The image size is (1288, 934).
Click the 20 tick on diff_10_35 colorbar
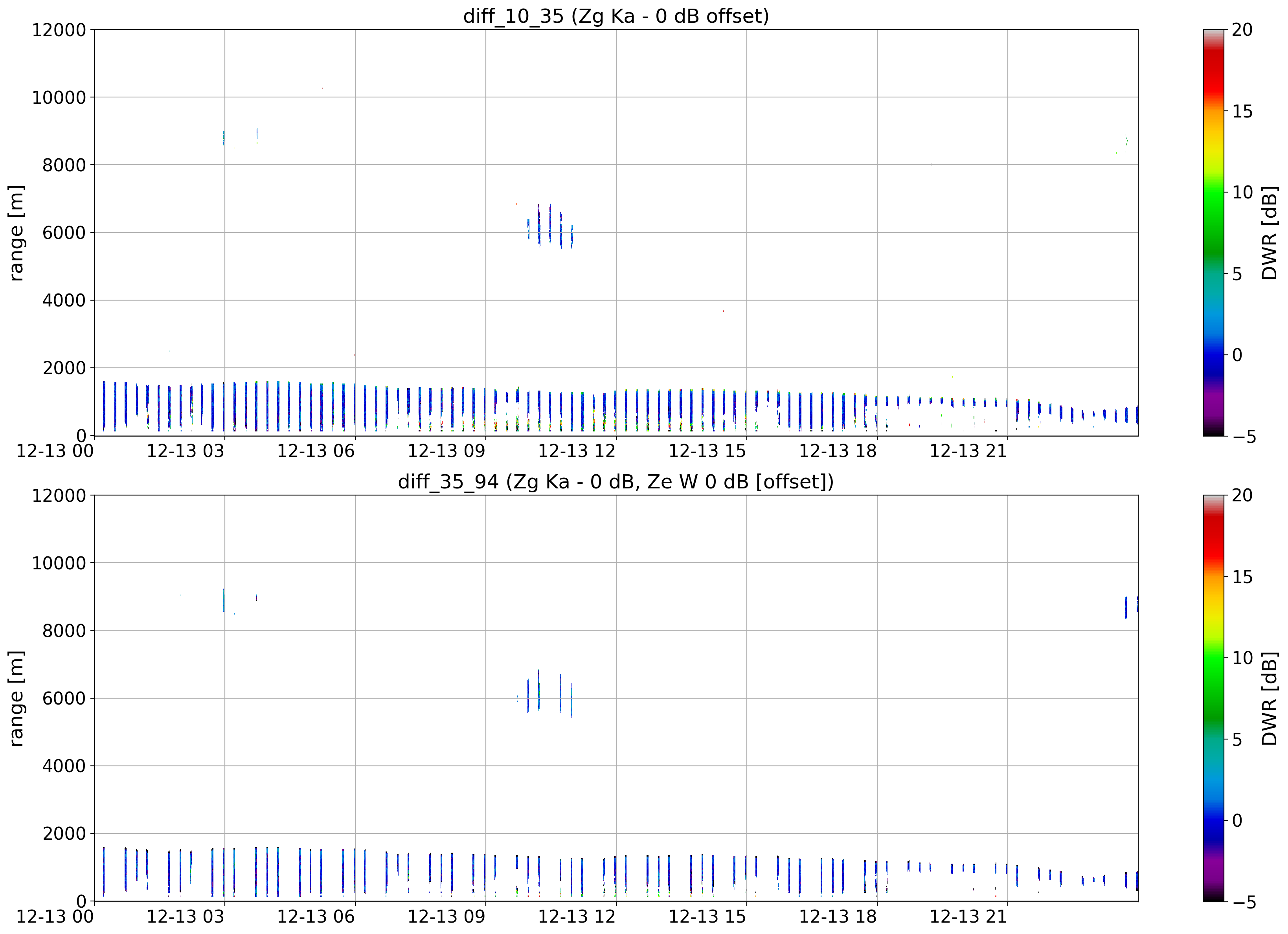(x=1242, y=29)
